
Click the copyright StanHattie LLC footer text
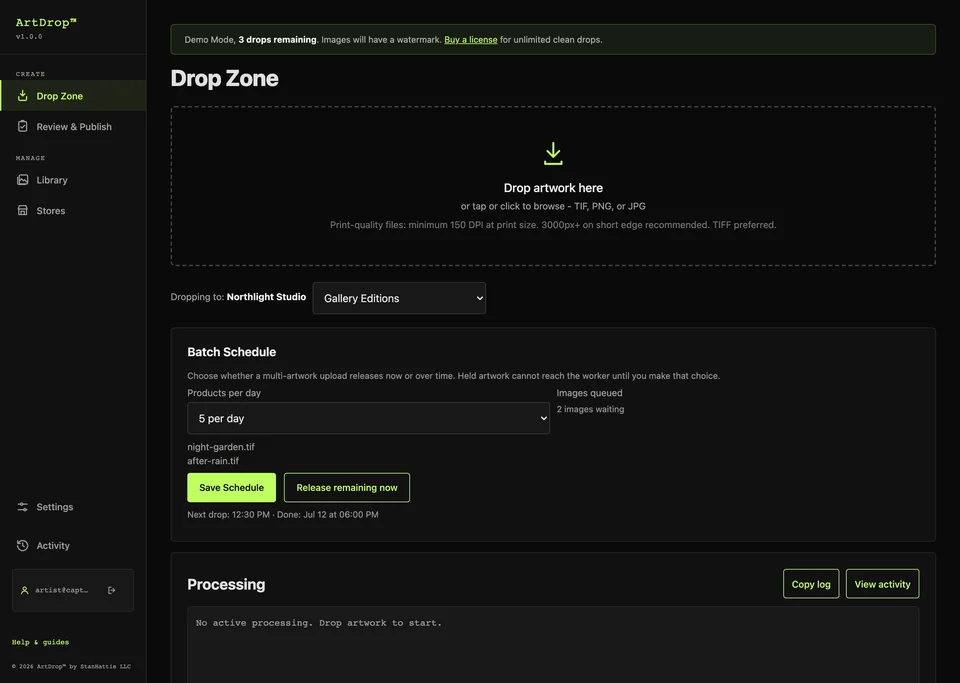click(x=71, y=666)
